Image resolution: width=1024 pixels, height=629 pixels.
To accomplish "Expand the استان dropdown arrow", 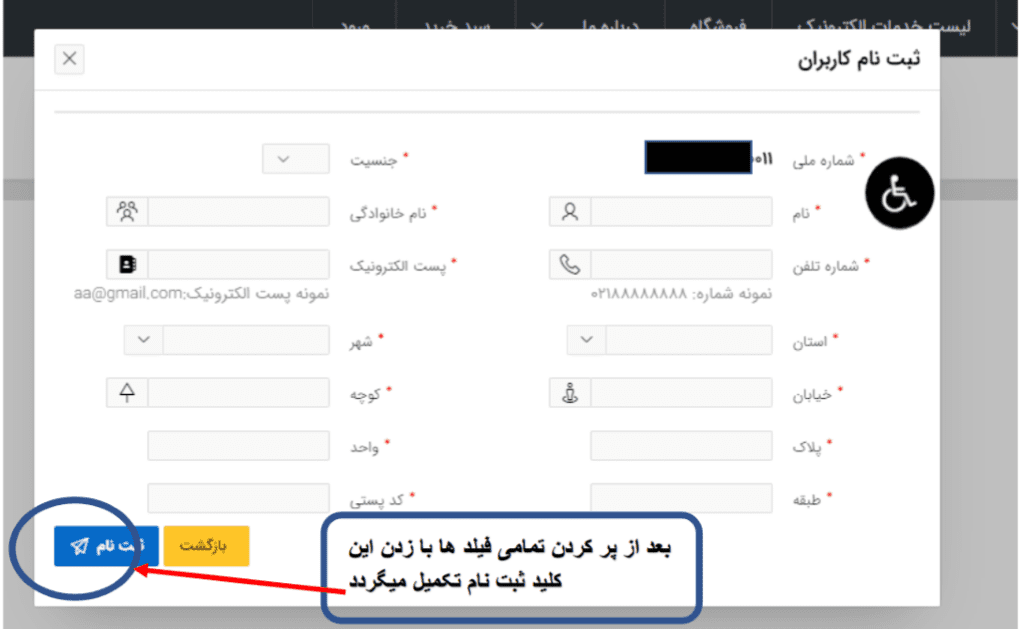I will click(x=586, y=340).
